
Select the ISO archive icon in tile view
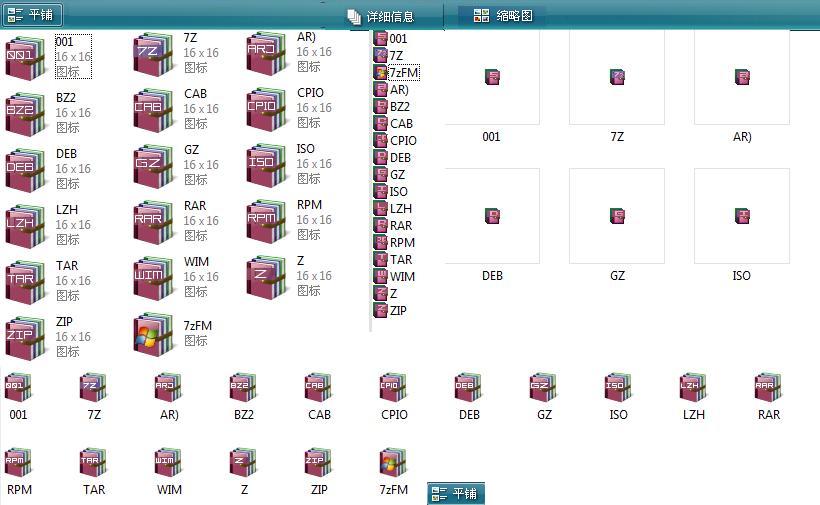(266, 165)
